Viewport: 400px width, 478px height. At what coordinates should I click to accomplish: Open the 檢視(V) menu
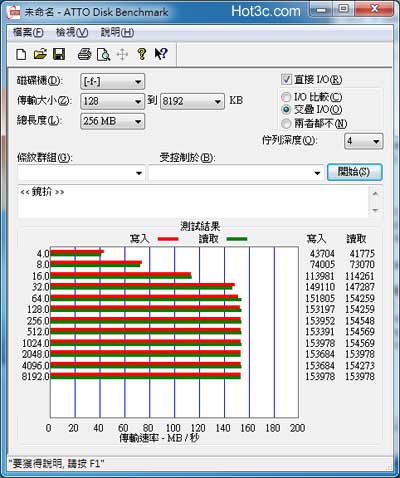click(x=72, y=32)
